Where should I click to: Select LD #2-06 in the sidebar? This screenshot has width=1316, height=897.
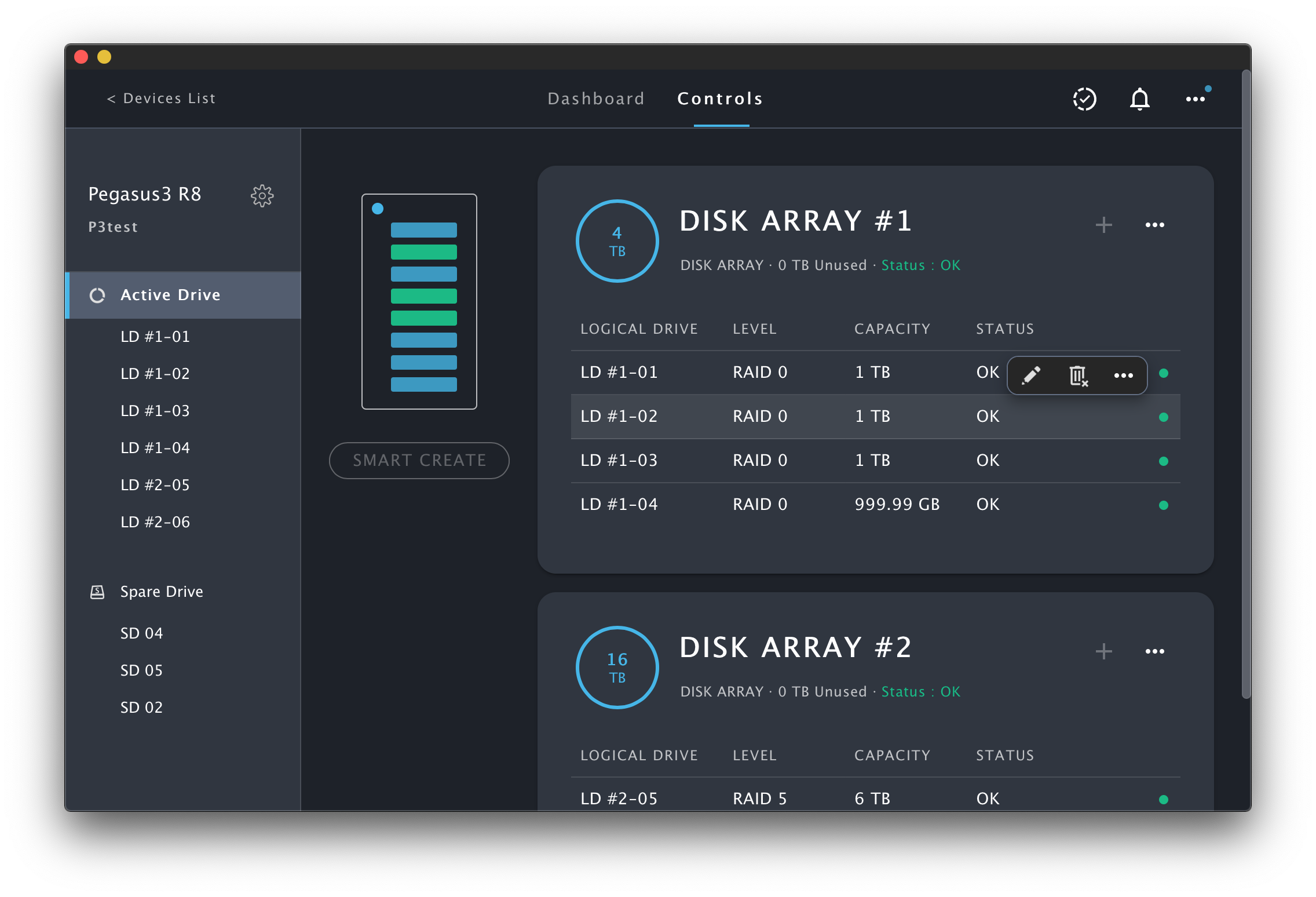pos(155,522)
